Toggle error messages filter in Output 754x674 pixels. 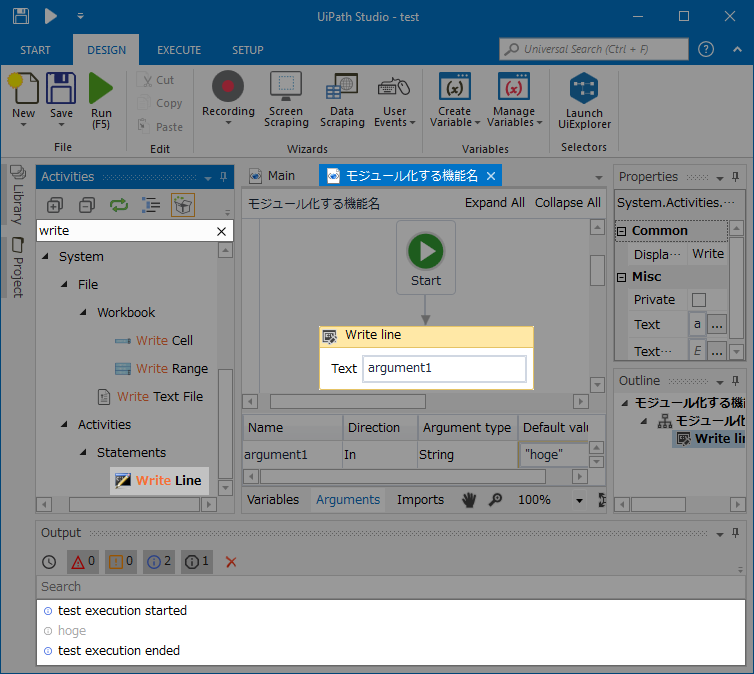coord(83,562)
